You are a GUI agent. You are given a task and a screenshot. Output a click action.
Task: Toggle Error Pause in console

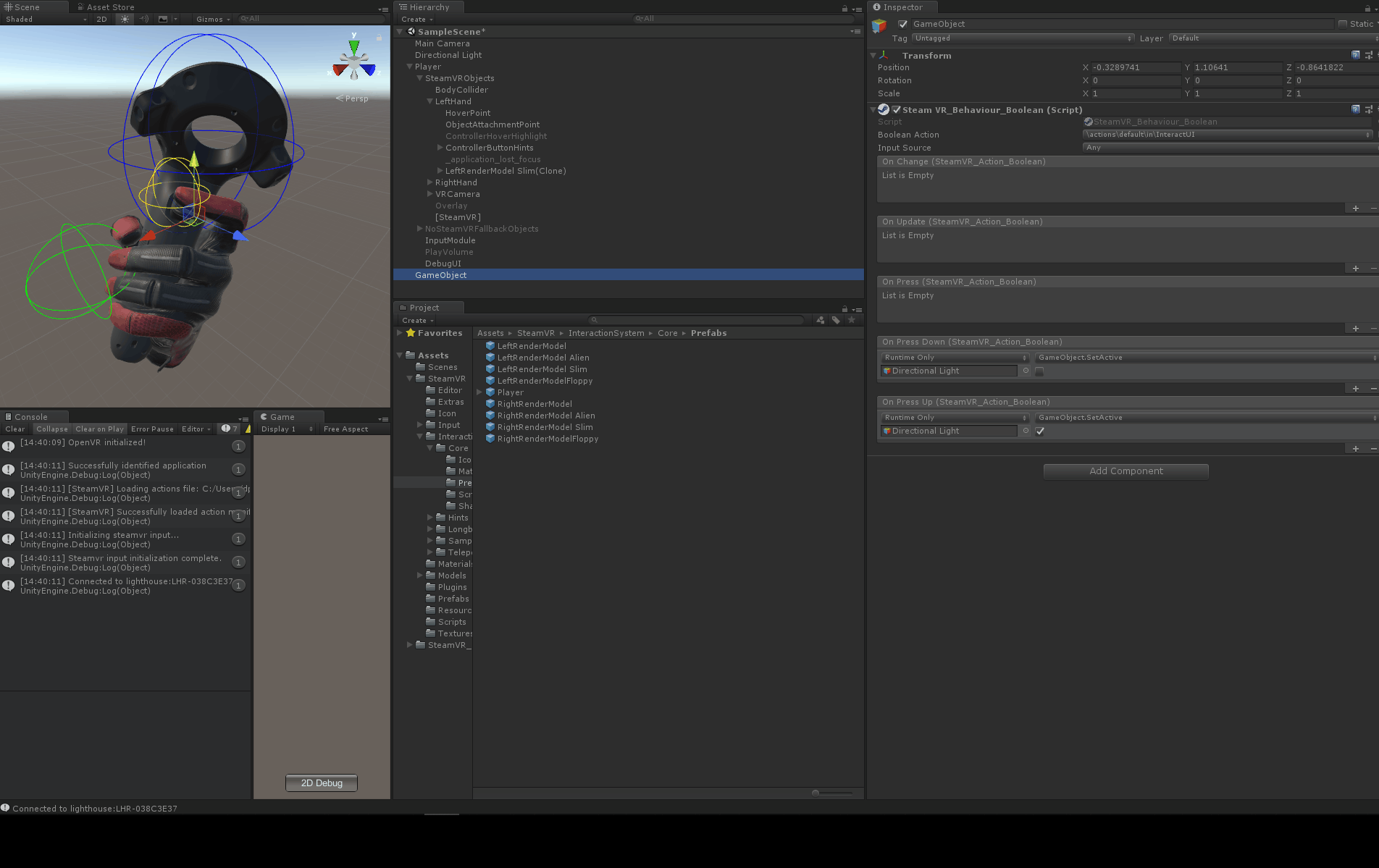(x=152, y=429)
